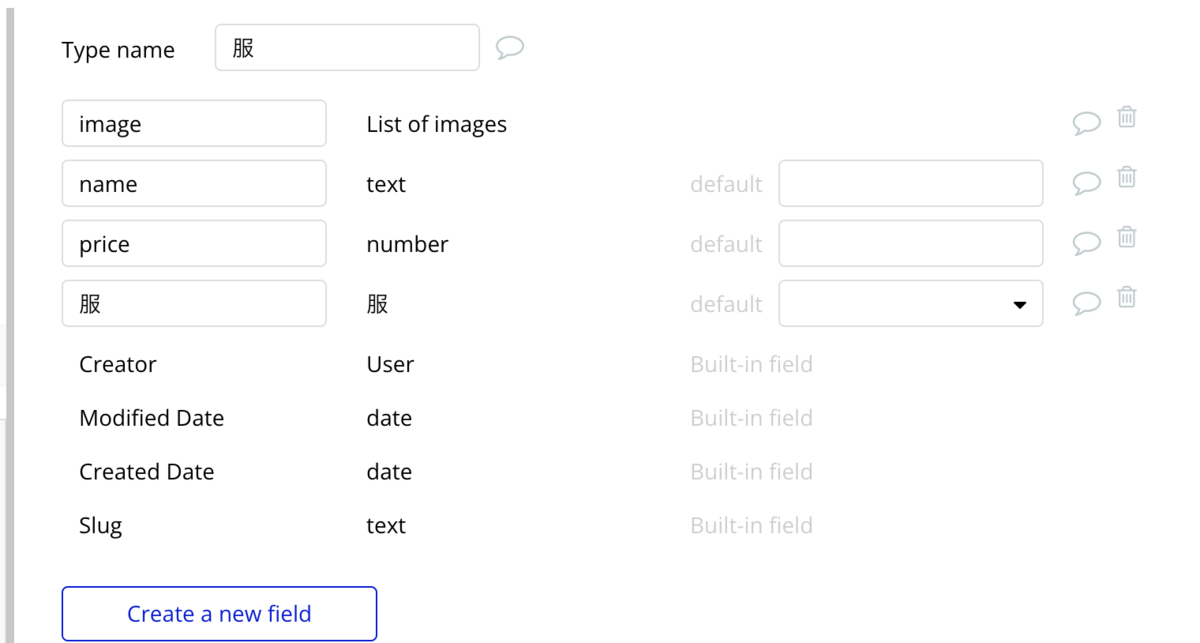
Task: Add a comment on the name field
Action: (x=1087, y=183)
